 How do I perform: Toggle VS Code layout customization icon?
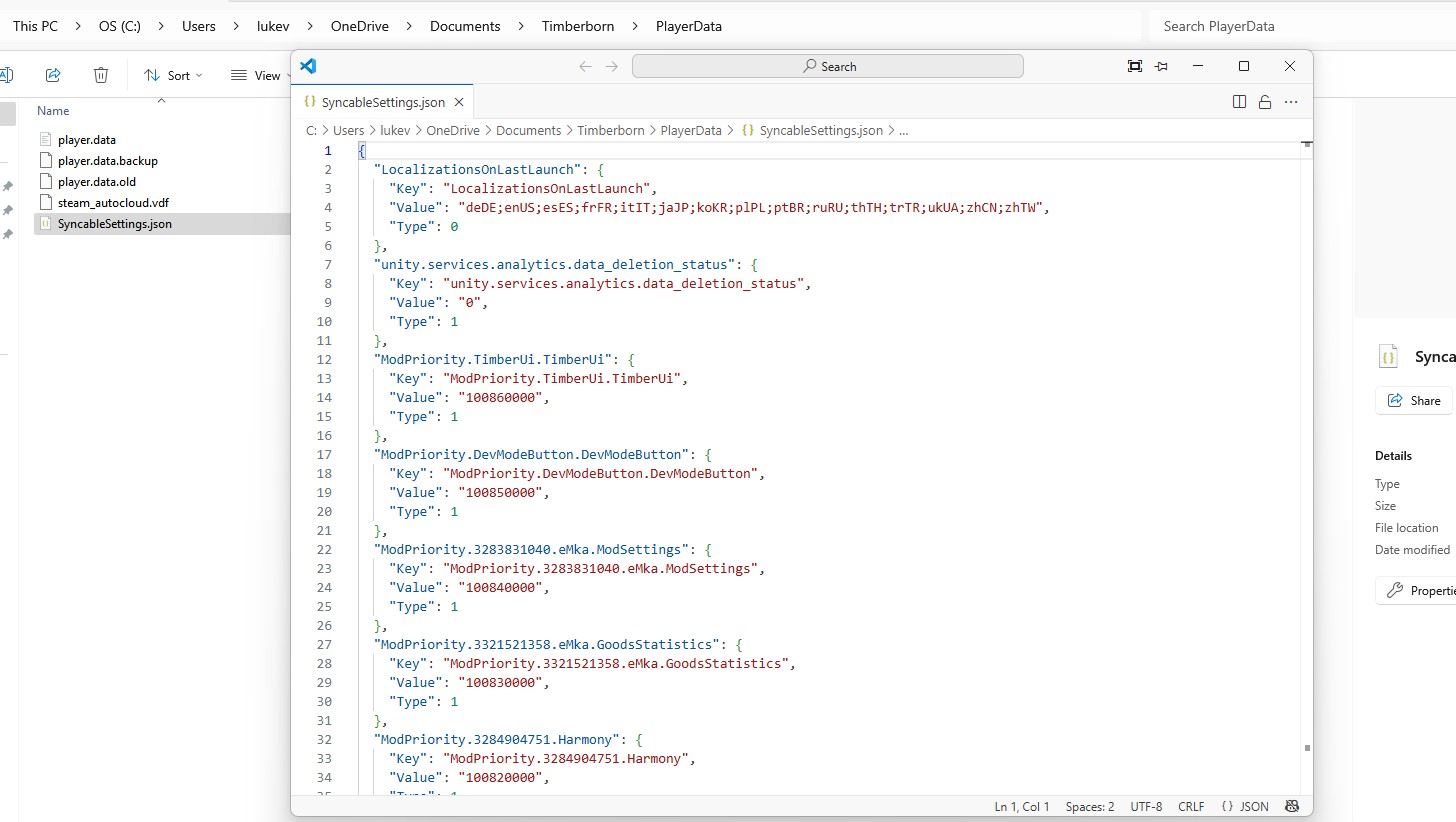[x=1135, y=66]
